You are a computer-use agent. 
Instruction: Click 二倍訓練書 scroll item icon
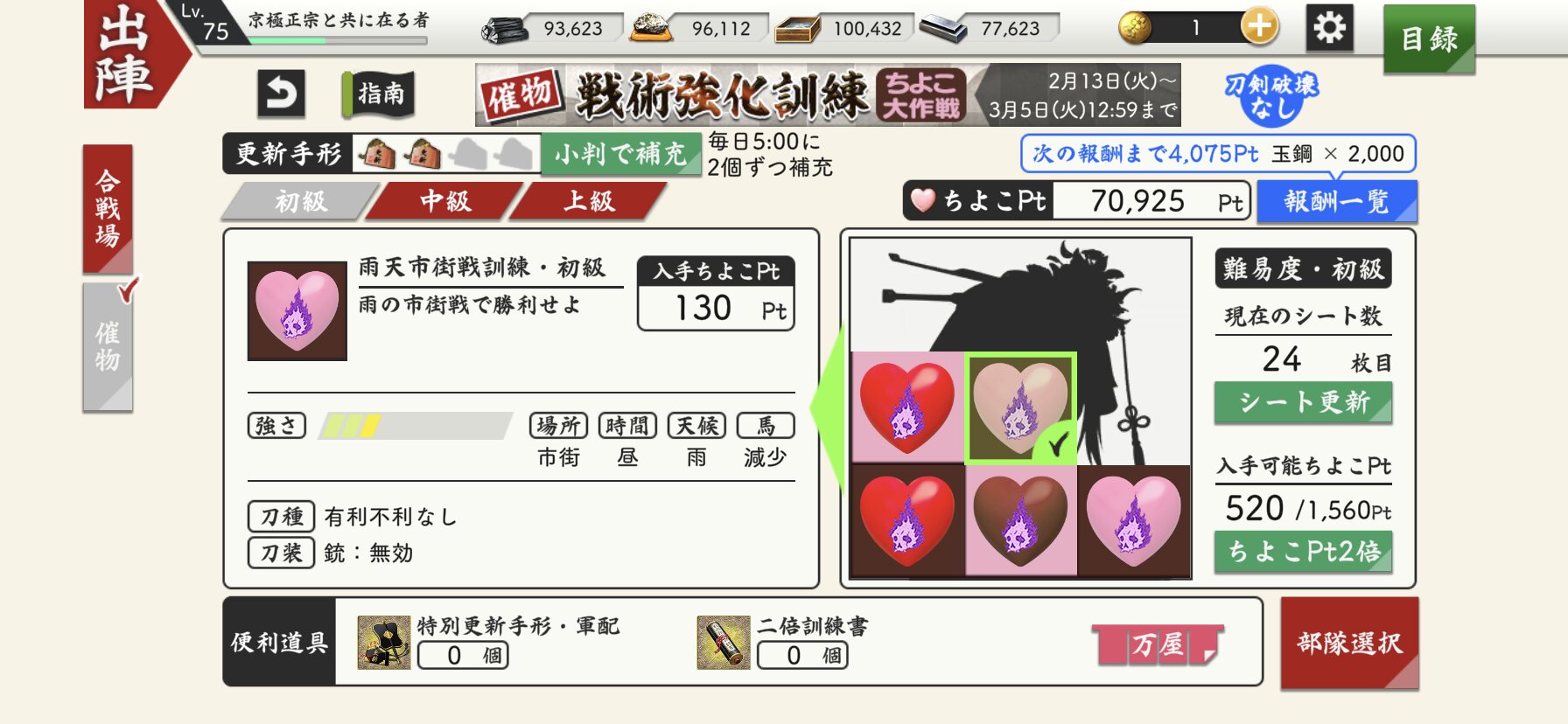click(x=724, y=643)
